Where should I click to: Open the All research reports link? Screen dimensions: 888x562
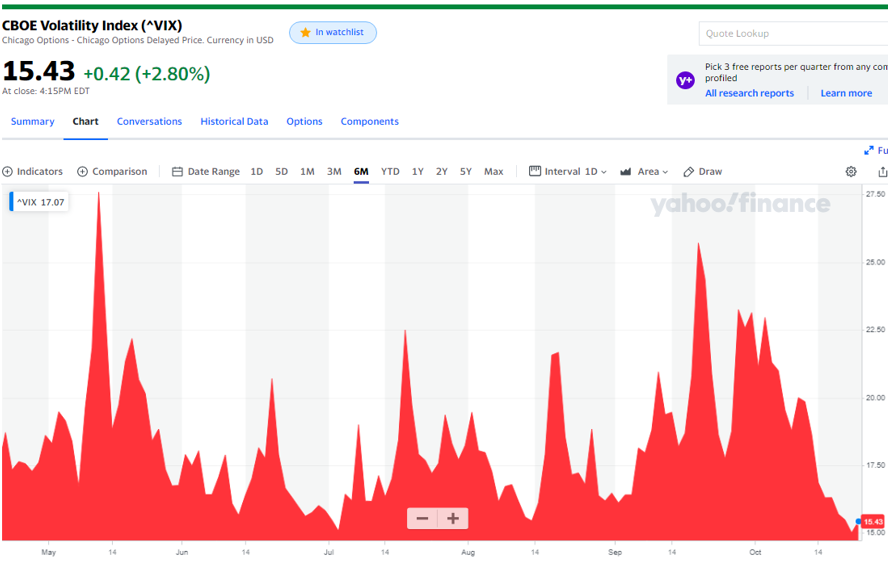click(x=749, y=93)
